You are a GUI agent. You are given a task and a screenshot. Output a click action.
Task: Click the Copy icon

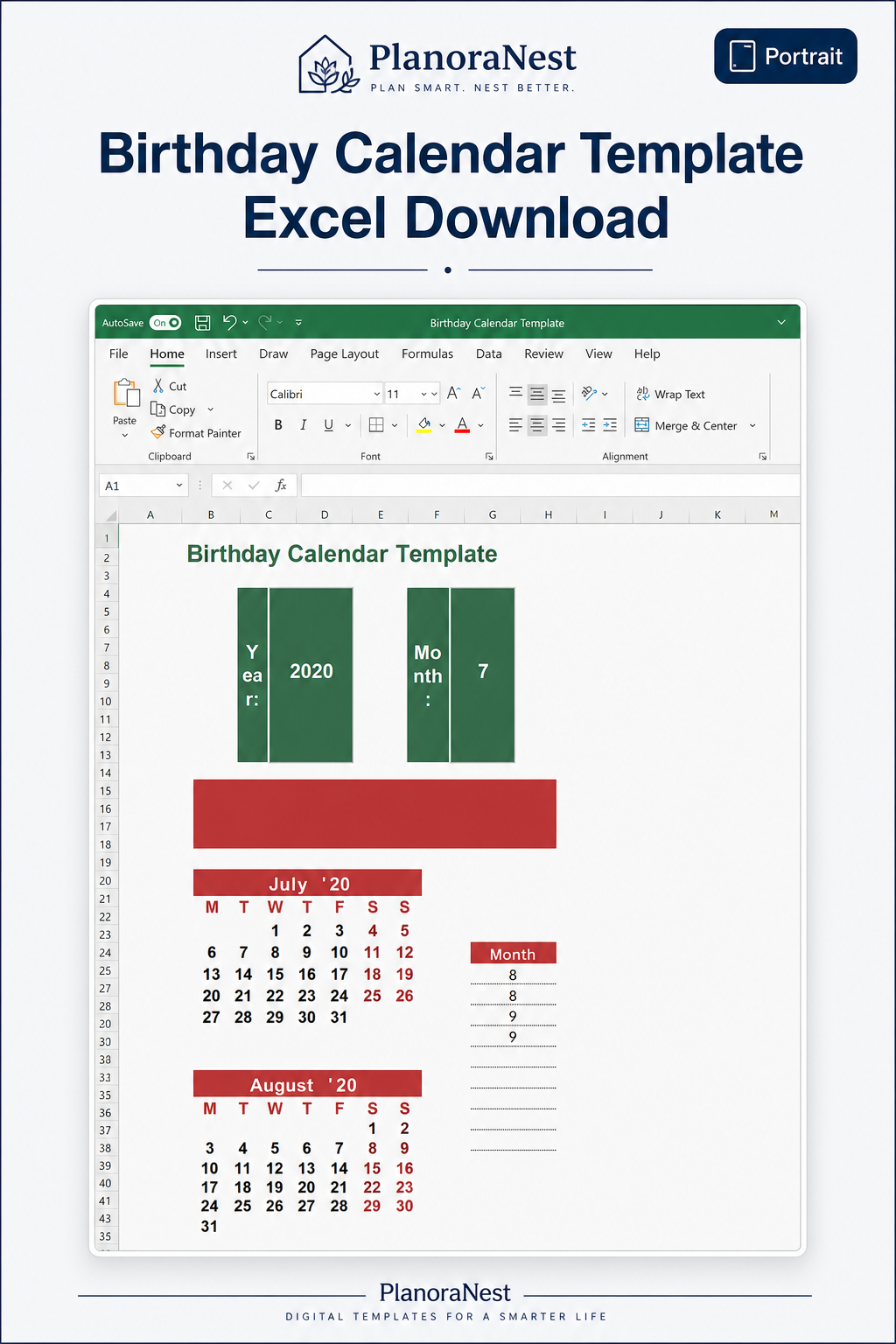158,409
